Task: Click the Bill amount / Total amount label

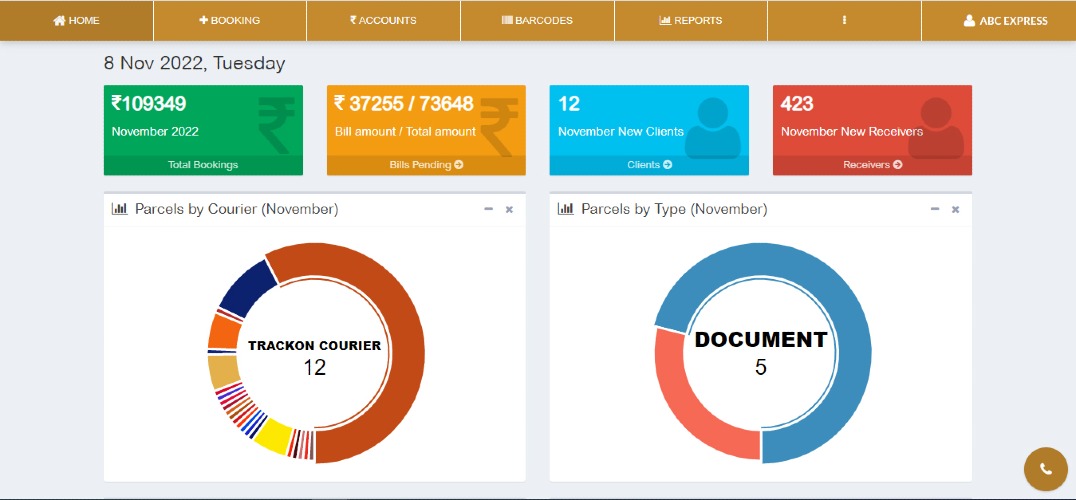Action: pos(405,132)
